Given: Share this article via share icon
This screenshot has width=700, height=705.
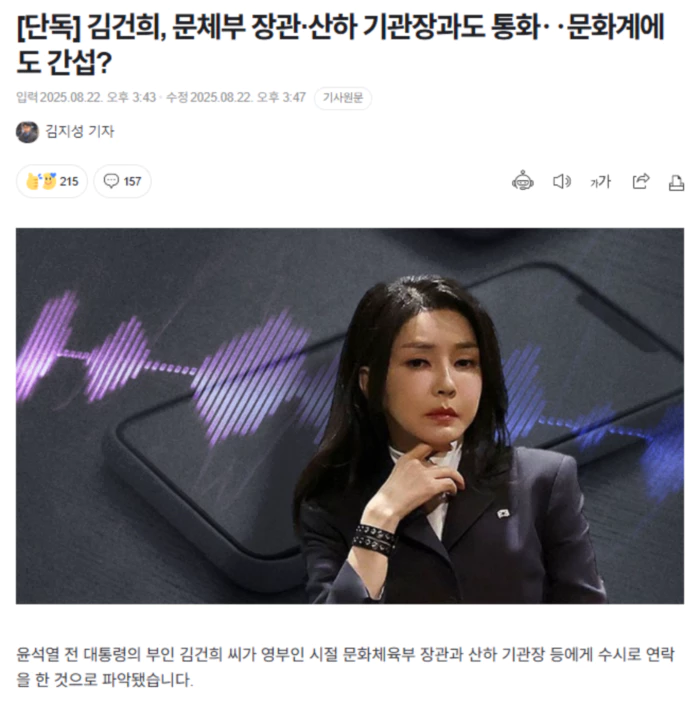Looking at the screenshot, I should coord(641,181).
